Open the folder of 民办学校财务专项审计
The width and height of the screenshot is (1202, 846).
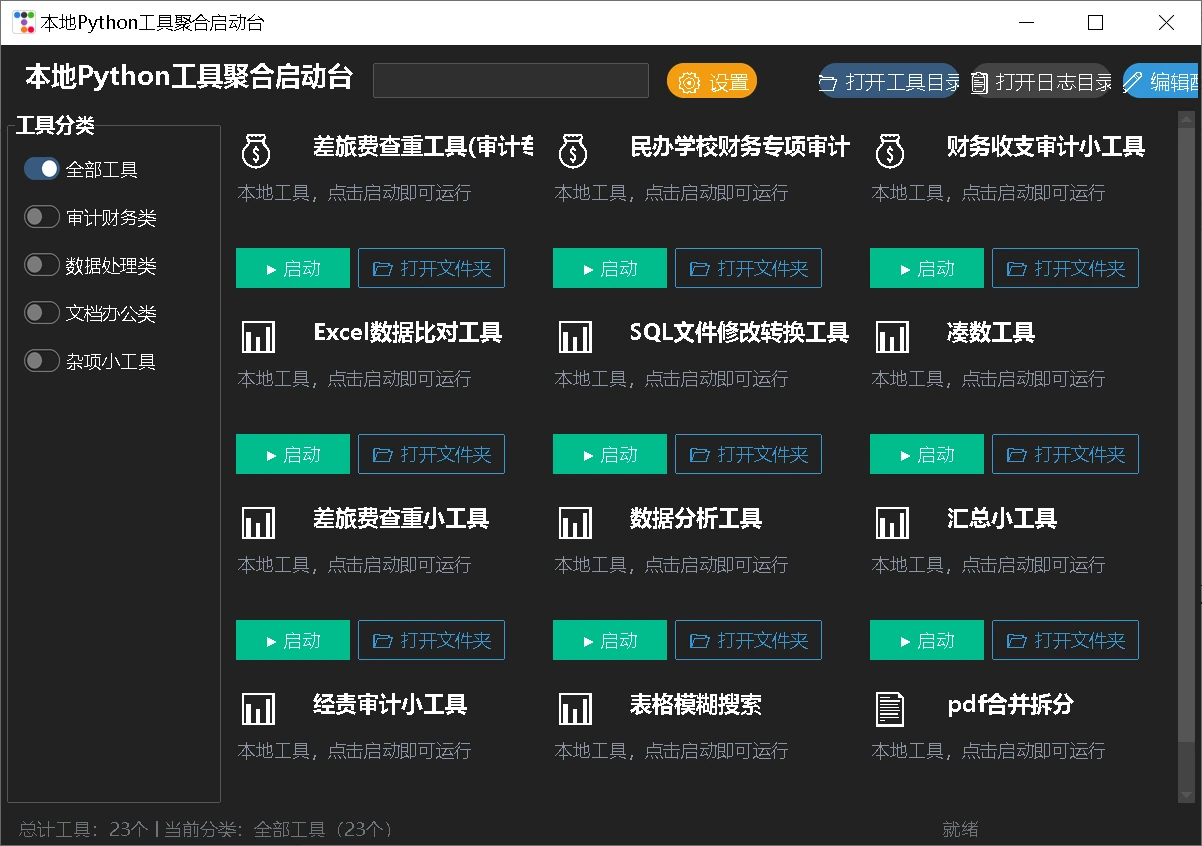tap(748, 268)
